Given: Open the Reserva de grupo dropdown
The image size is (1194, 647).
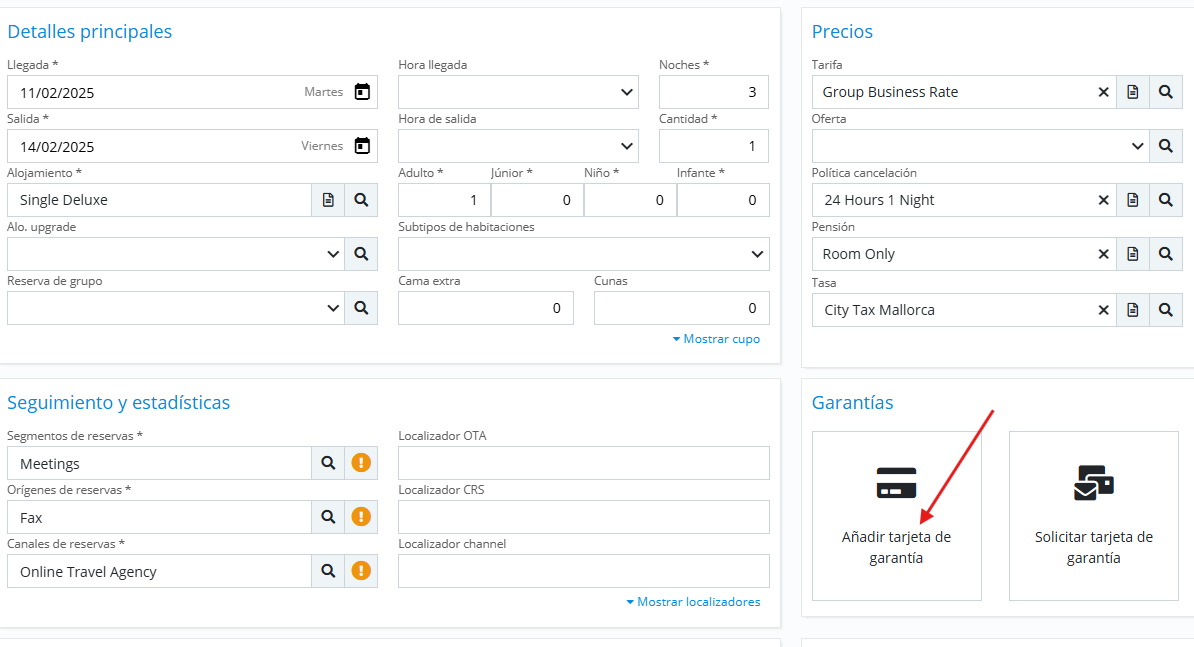Looking at the screenshot, I should pyautogui.click(x=333, y=308).
